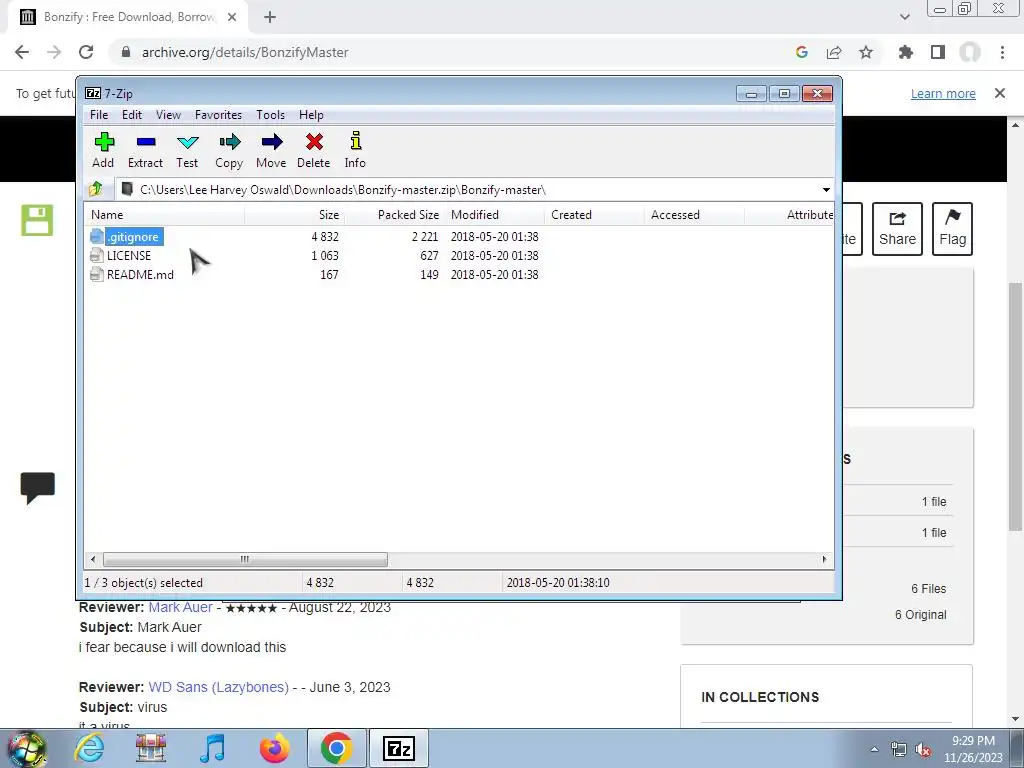Viewport: 1024px width, 768px height.
Task: Click the Copy toolbar icon
Action: 229,150
